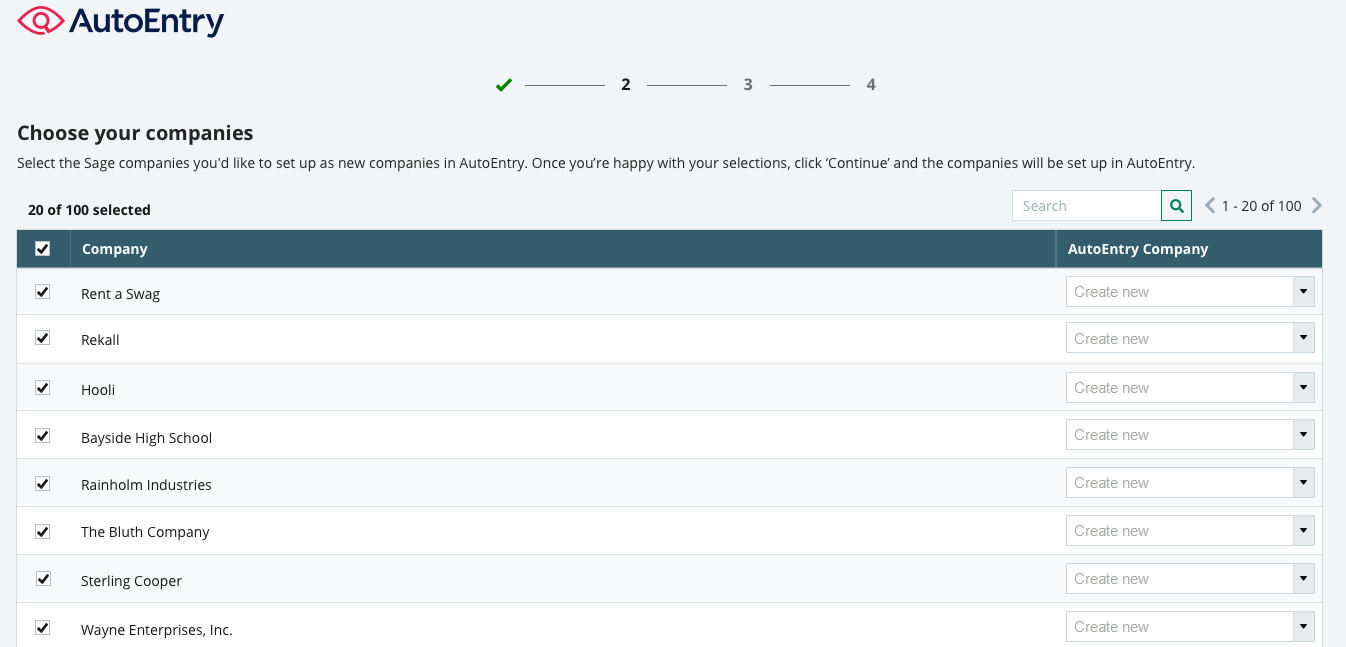Toggle the select-all companies checkbox
Screen dimensions: 1346x647
click(x=43, y=249)
